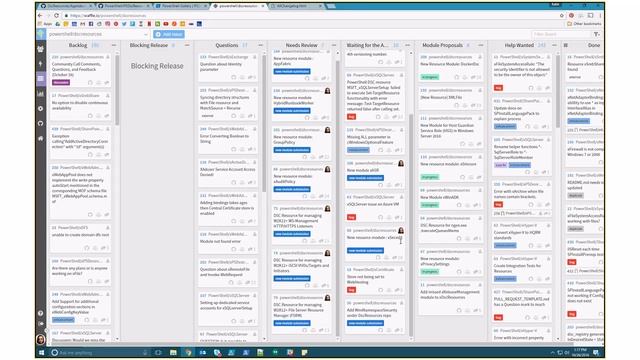The width and height of the screenshot is (640, 360).
Task: Click the browser back arrow
Action: pyautogui.click(x=40, y=16)
